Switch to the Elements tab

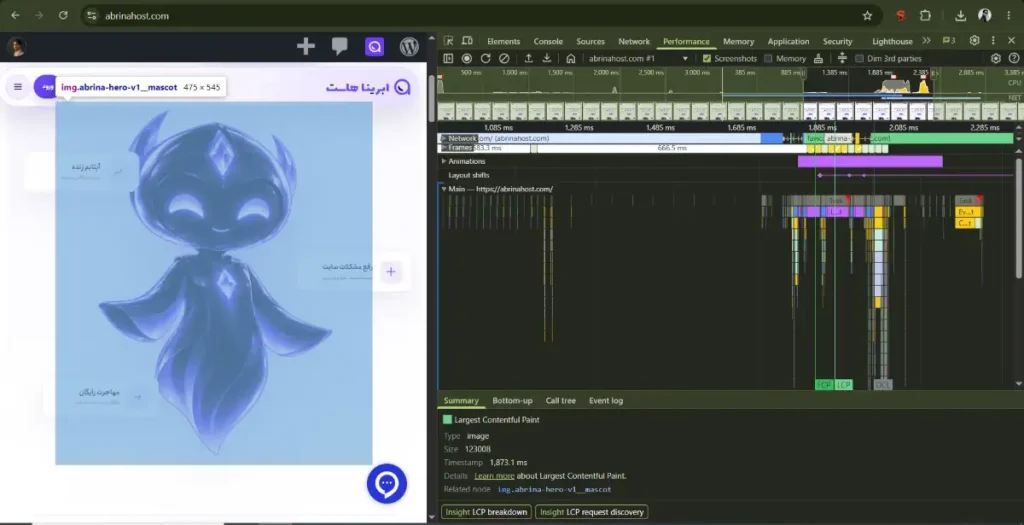coord(503,41)
